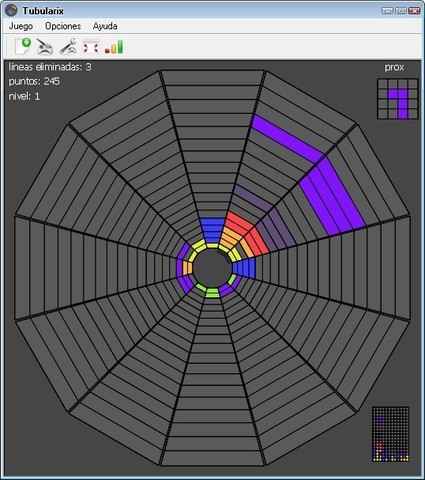
Task: Click the Tubularix app icon in title bar
Action: tap(11, 11)
